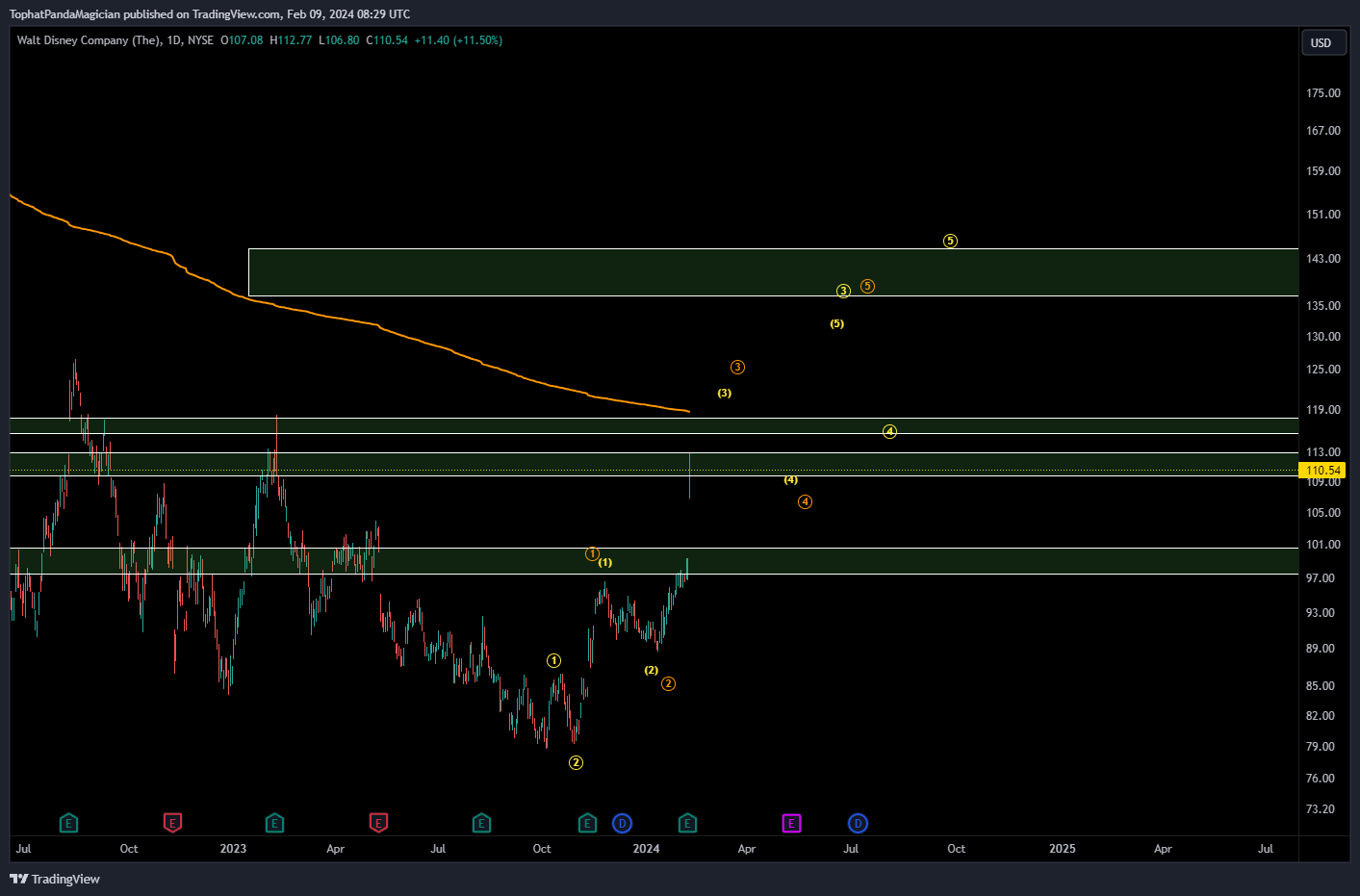Click the NYSE exchange label
This screenshot has width=1360, height=896.
pyautogui.click(x=200, y=40)
